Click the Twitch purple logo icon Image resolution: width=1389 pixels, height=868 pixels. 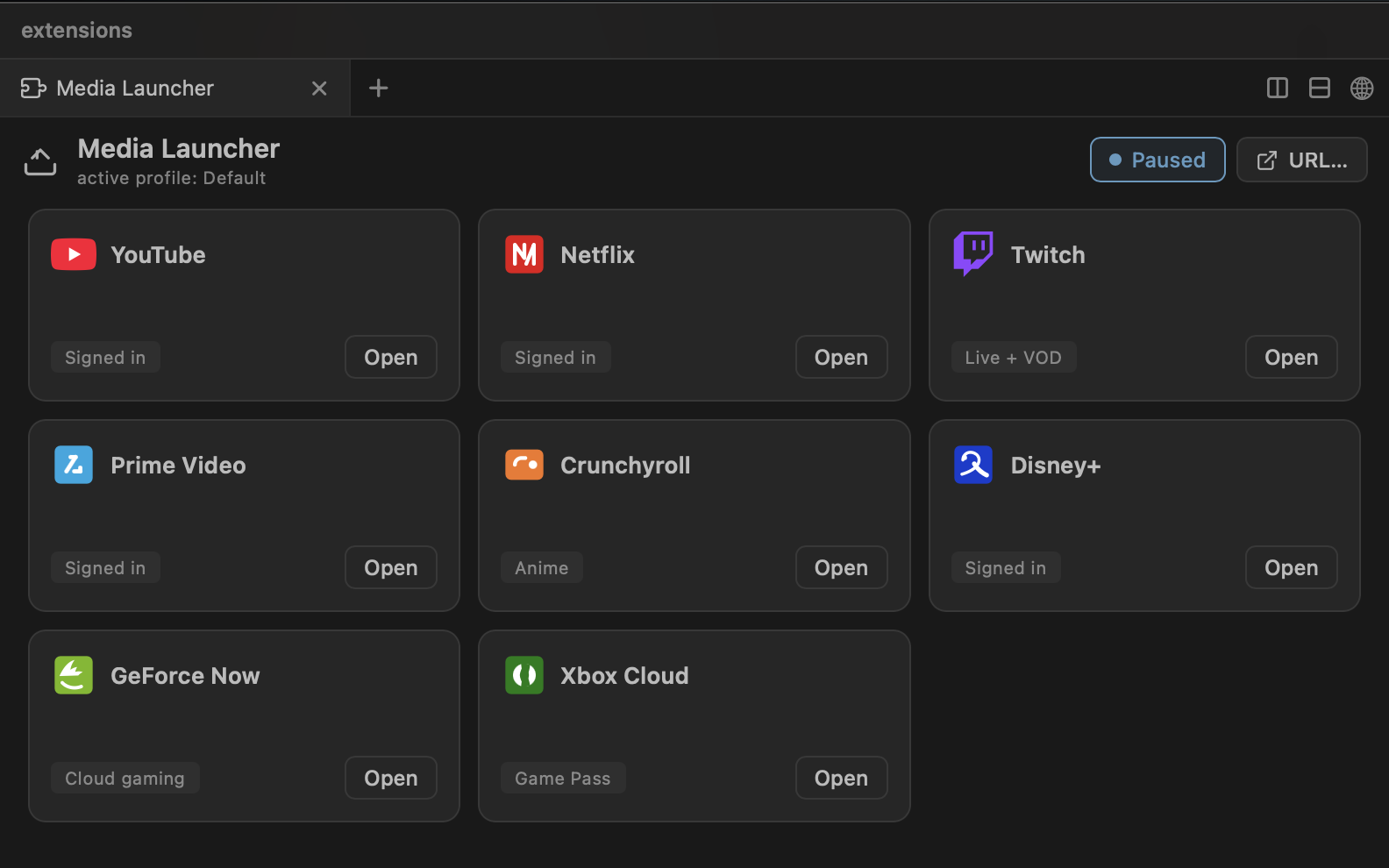973,253
